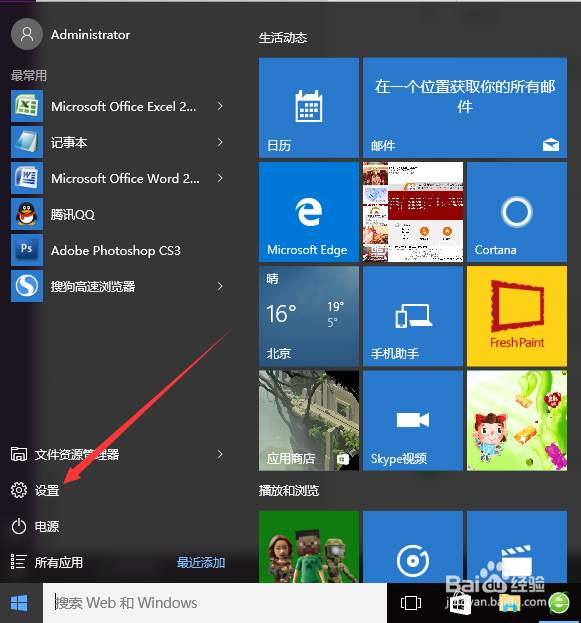Open the movies clapperboard tile
Image resolution: width=581 pixels, height=623 pixels.
pos(517,547)
